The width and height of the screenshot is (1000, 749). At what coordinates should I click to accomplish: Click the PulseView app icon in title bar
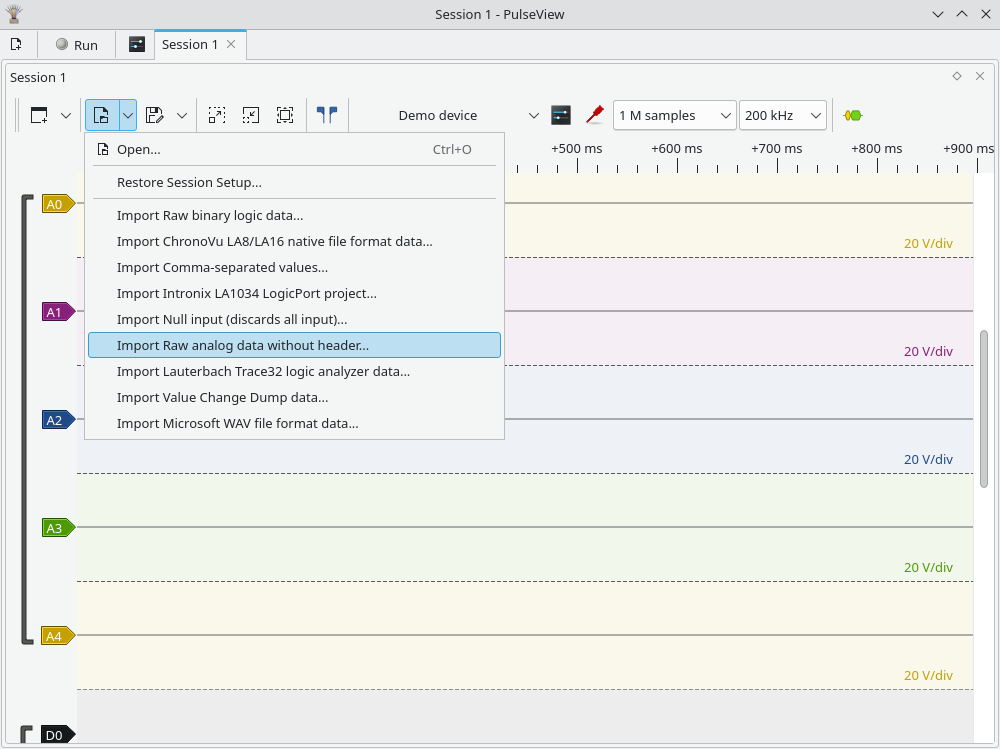(x=13, y=14)
